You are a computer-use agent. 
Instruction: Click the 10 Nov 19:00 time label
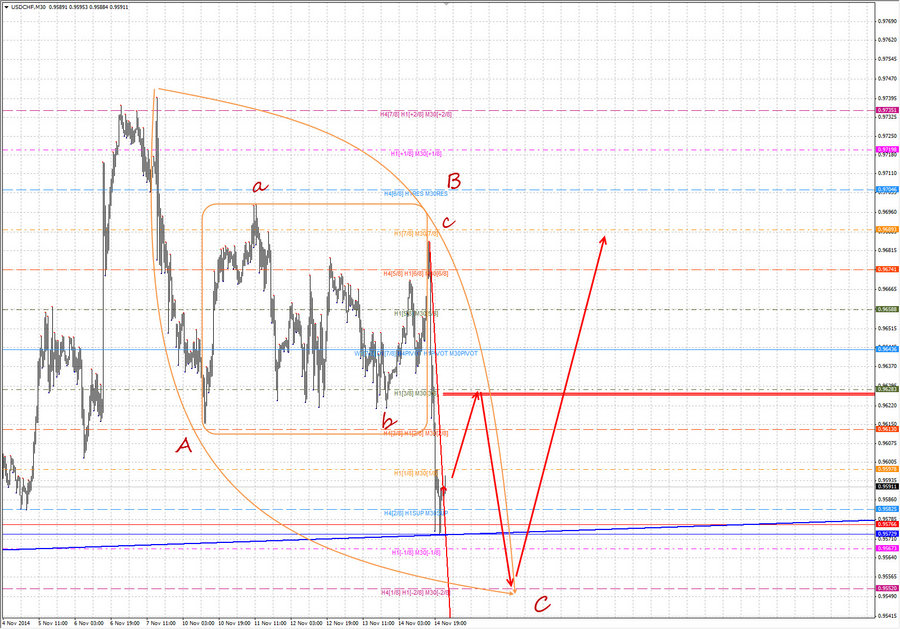tap(234, 623)
